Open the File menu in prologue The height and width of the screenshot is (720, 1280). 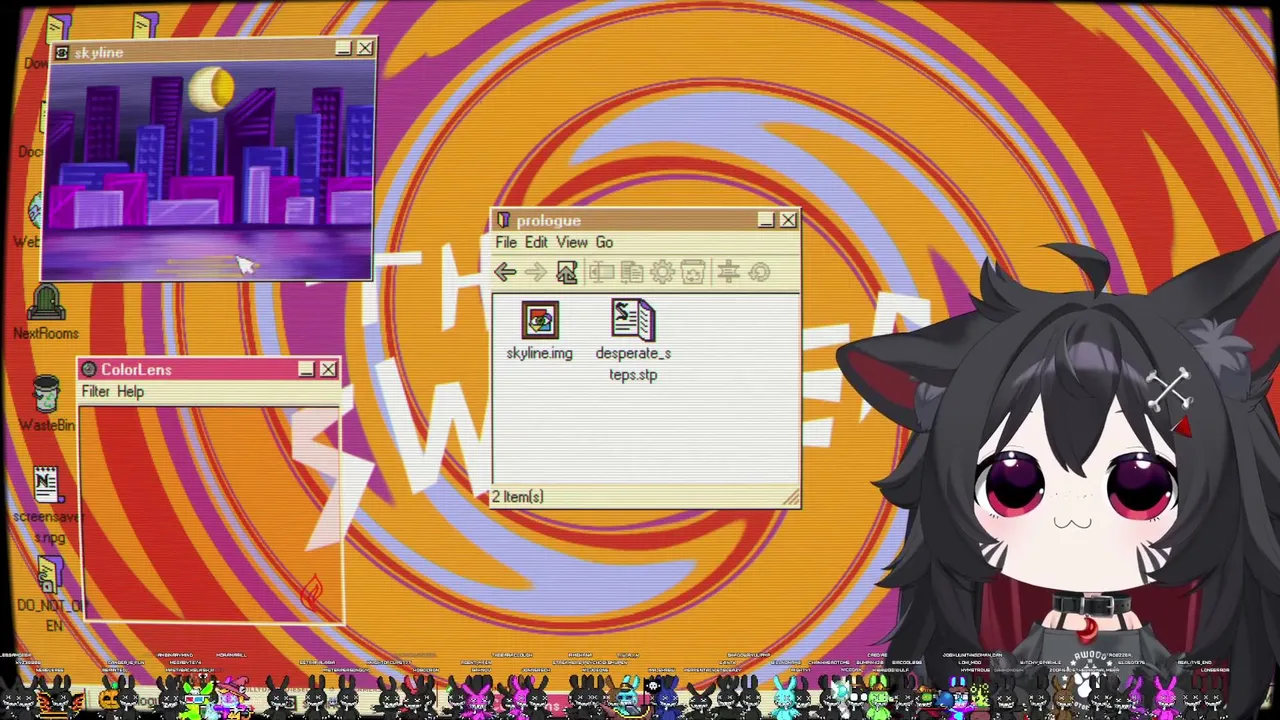click(506, 242)
